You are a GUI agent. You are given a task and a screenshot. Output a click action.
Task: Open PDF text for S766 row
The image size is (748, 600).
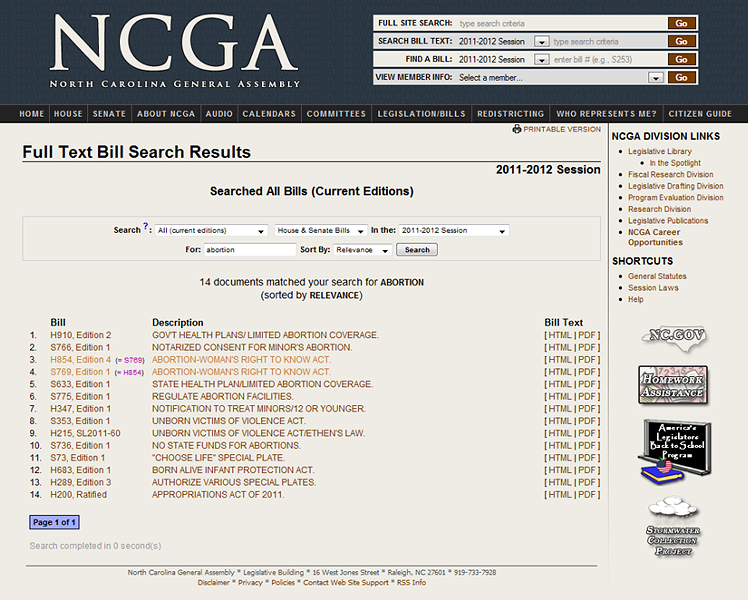(x=587, y=348)
